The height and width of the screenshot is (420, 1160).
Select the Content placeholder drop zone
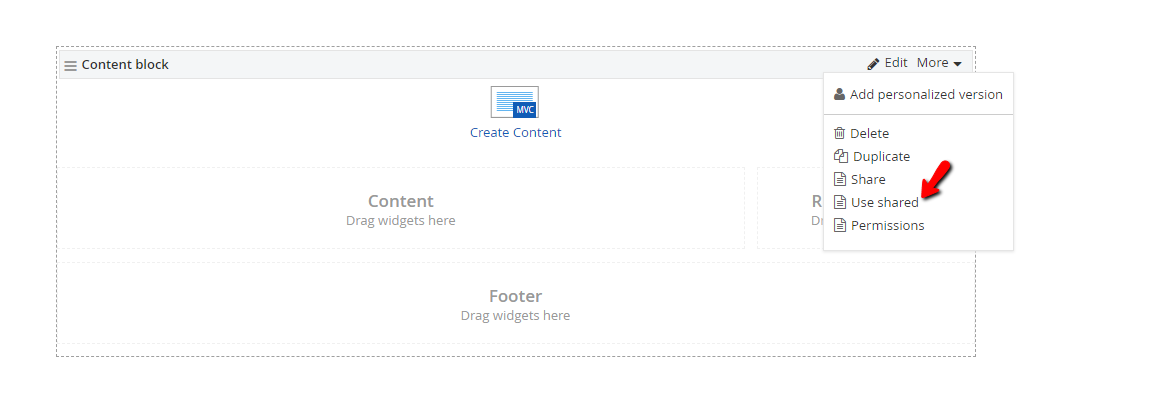point(401,209)
